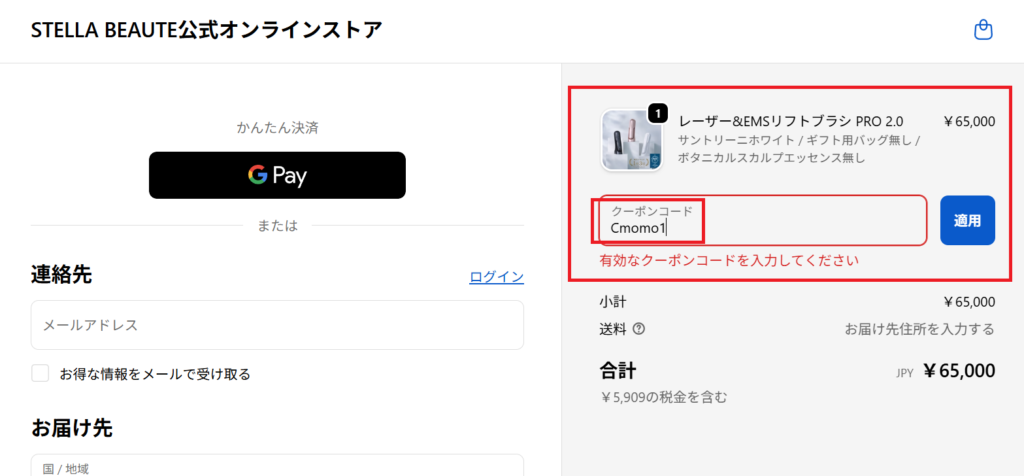Click the STELLA BEAUTE store title

click(x=206, y=30)
